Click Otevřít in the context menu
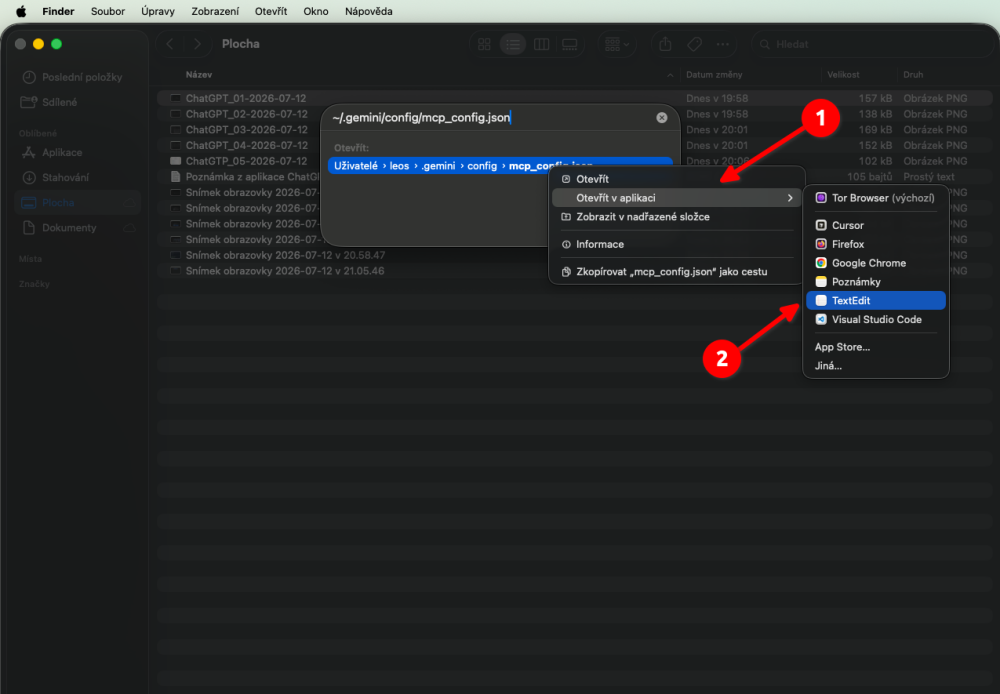This screenshot has height=694, width=1000. point(676,179)
